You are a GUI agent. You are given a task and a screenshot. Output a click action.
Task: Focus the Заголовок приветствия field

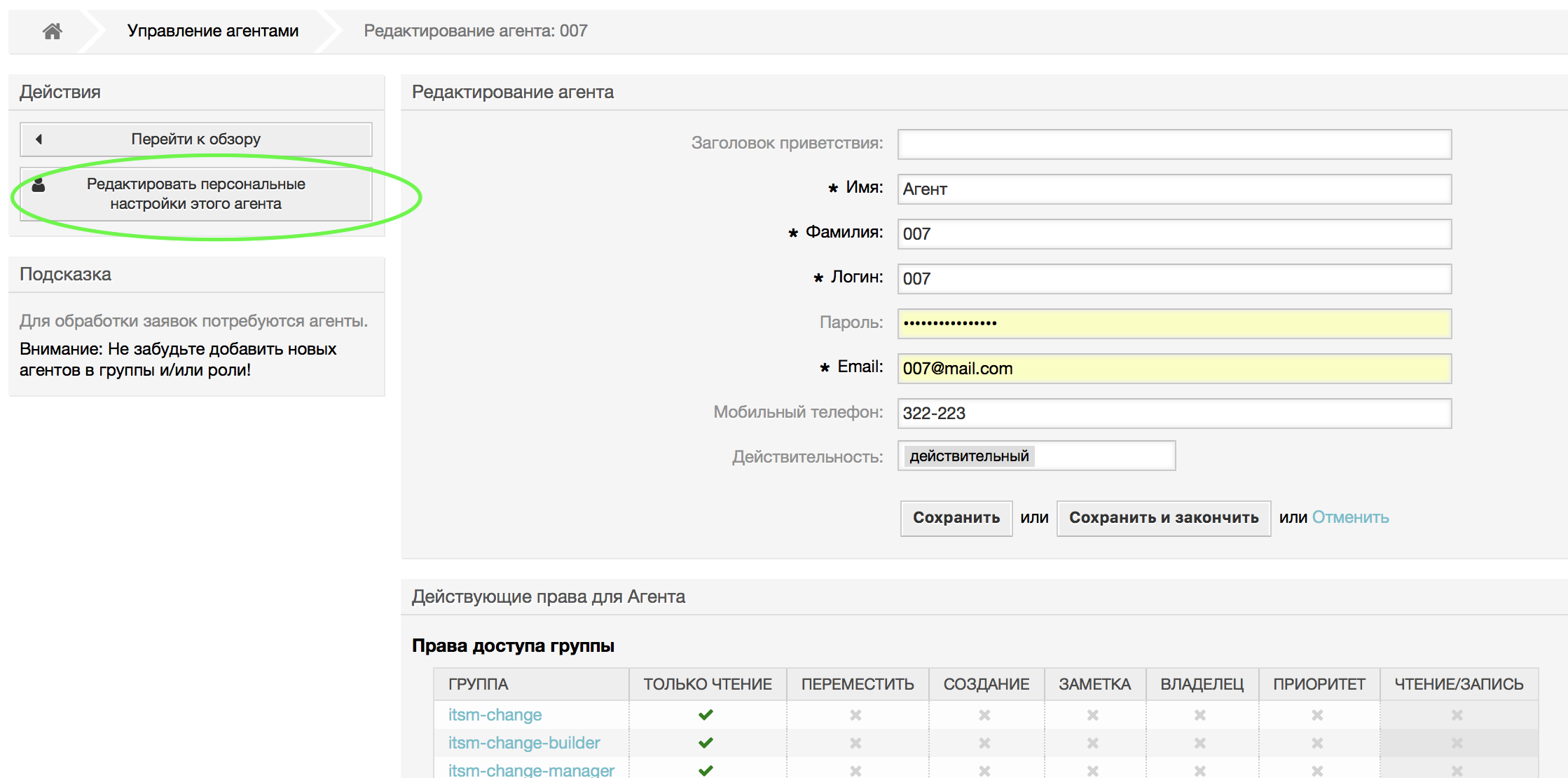(x=1174, y=144)
